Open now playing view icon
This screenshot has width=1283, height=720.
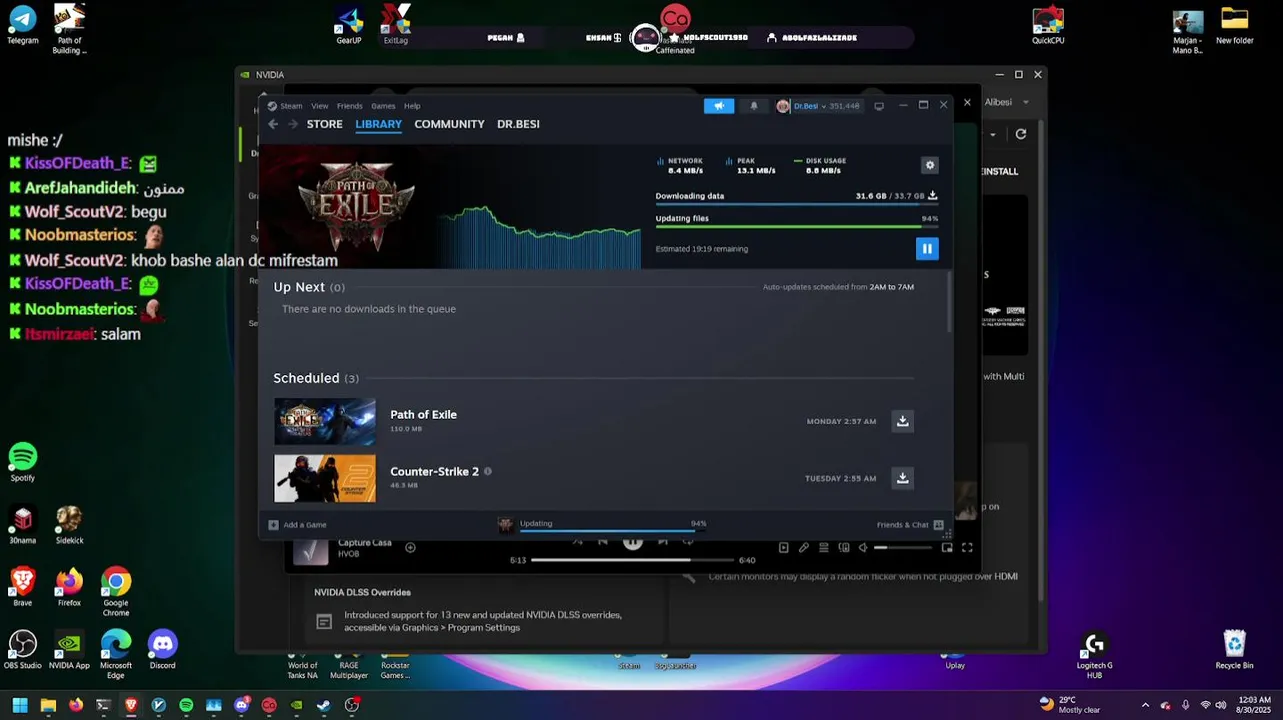coord(784,548)
